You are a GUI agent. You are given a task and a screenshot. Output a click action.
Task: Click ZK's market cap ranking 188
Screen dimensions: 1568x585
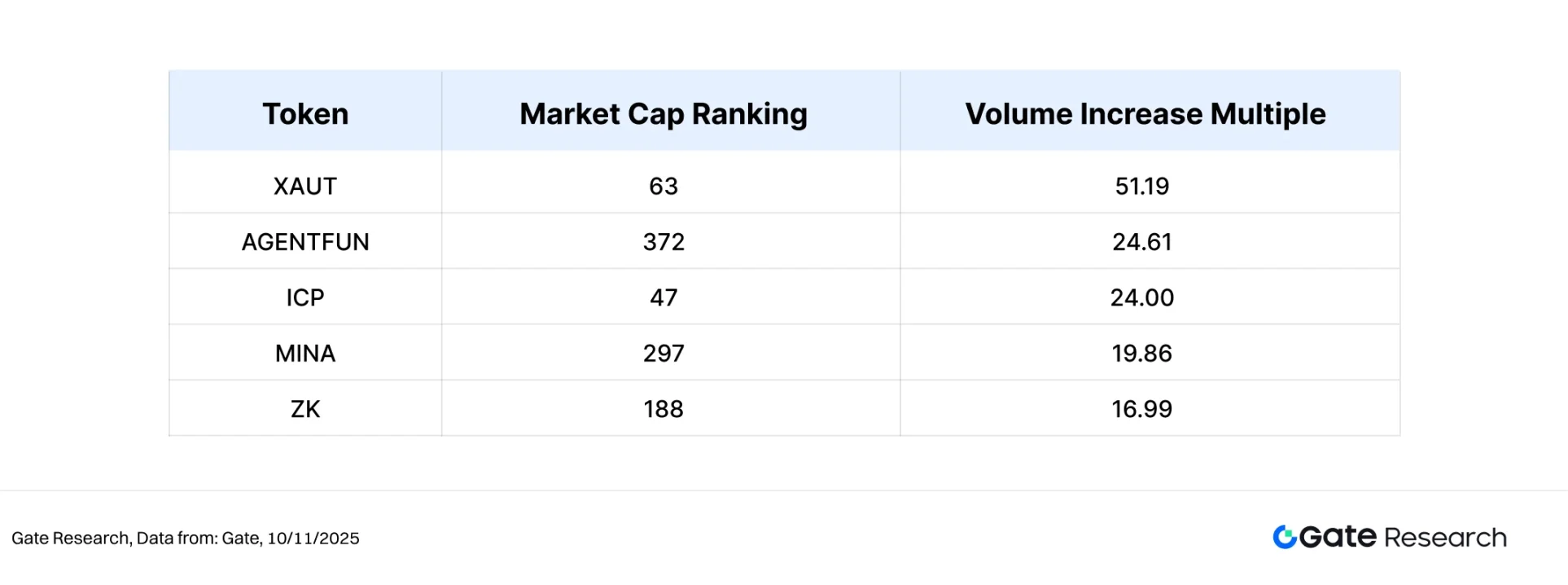click(x=664, y=409)
